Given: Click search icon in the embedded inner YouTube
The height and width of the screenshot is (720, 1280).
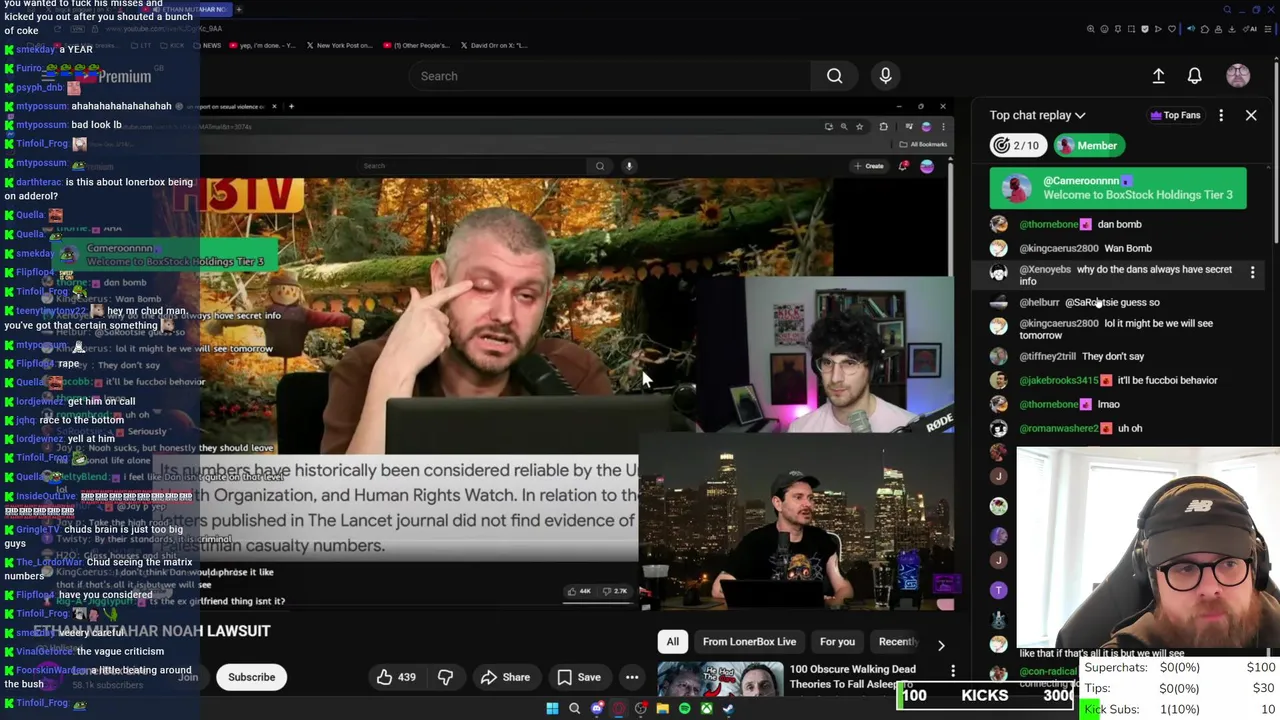Looking at the screenshot, I should (600, 166).
